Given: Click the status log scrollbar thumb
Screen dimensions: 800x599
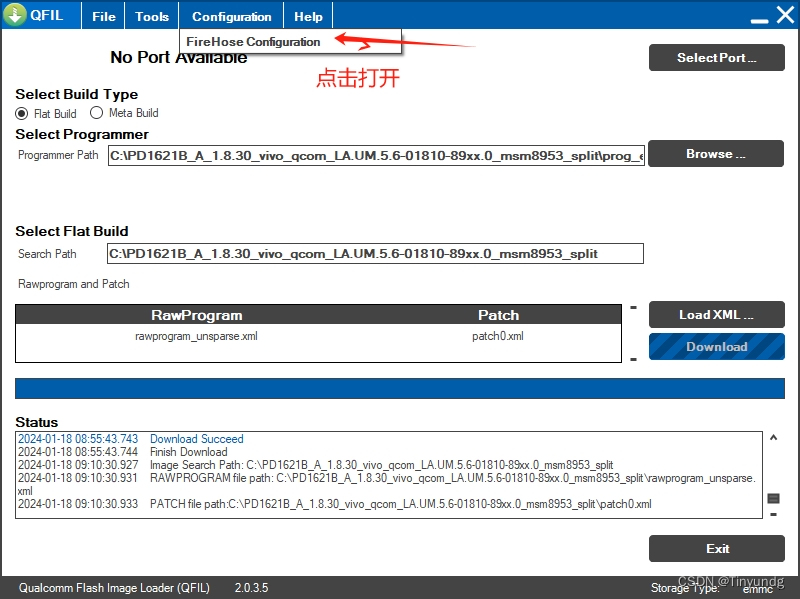Looking at the screenshot, I should pos(773,498).
